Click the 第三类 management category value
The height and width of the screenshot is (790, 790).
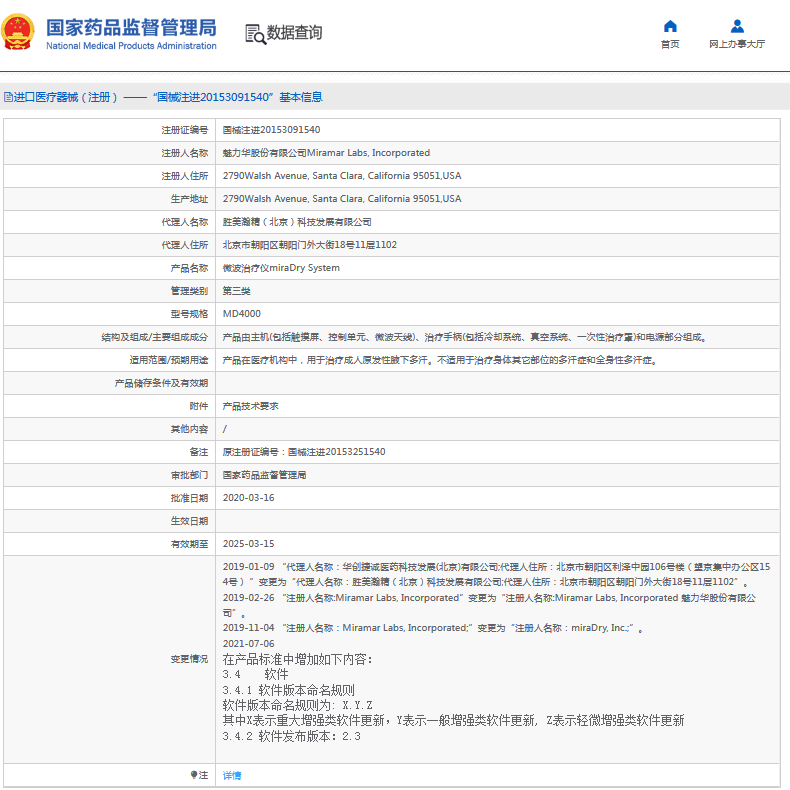coord(236,291)
